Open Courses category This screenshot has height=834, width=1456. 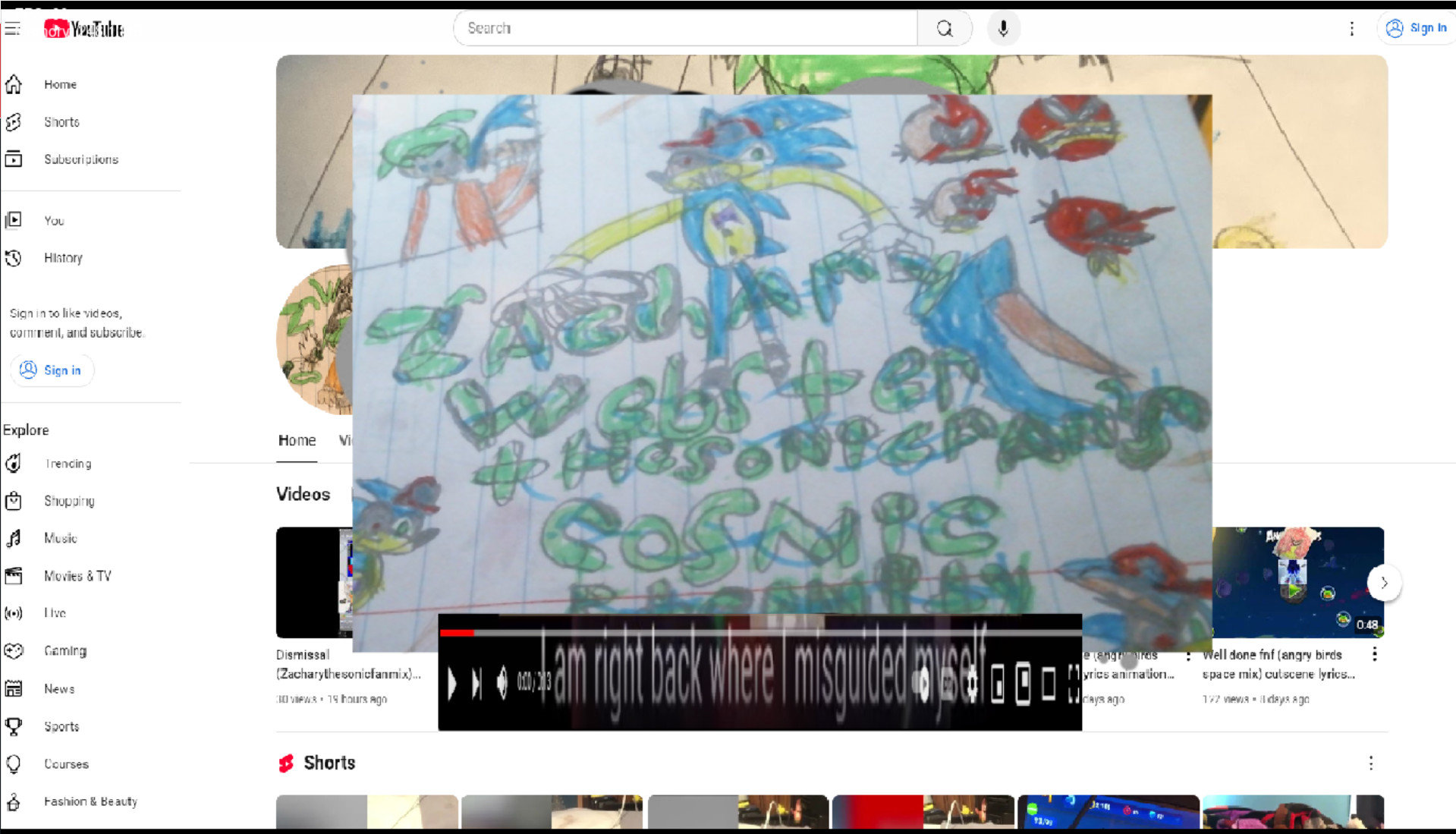coord(66,764)
